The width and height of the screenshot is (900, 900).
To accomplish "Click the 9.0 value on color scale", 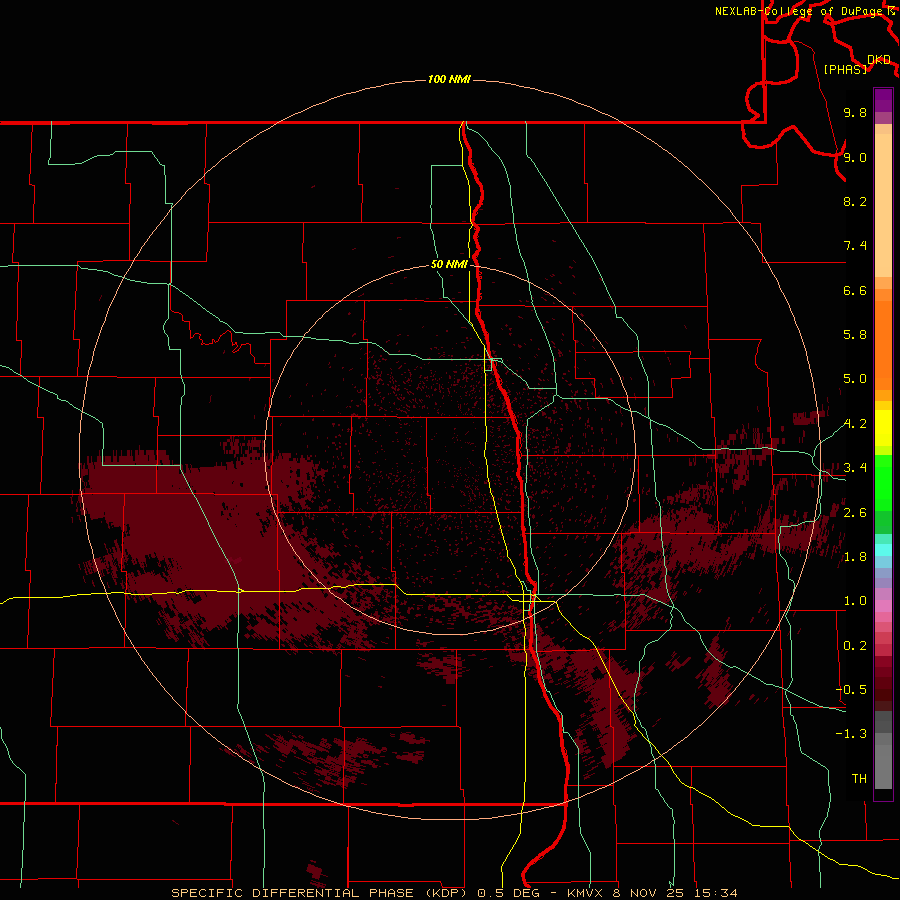I will 855,157.
